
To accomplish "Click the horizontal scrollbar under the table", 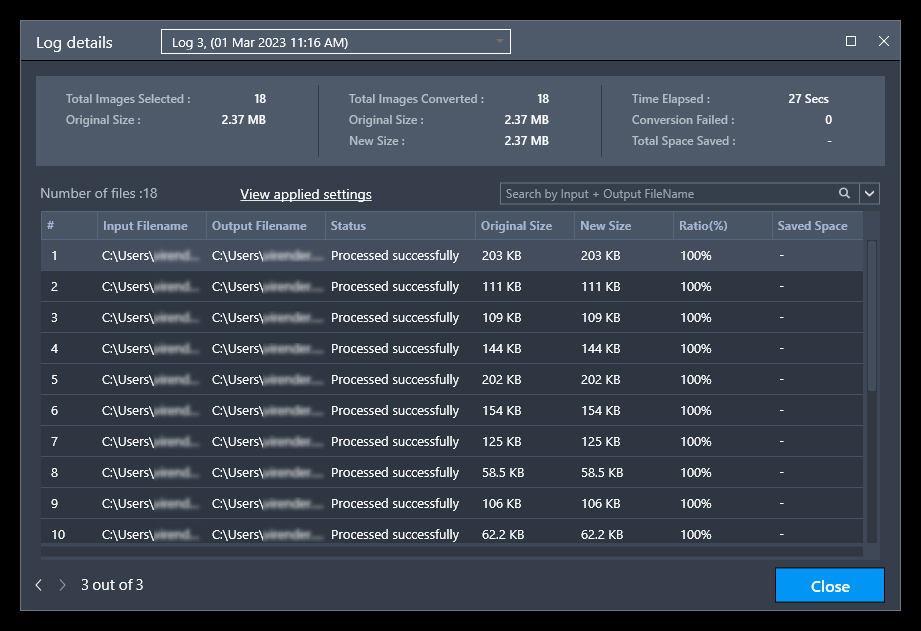I will pyautogui.click(x=452, y=552).
